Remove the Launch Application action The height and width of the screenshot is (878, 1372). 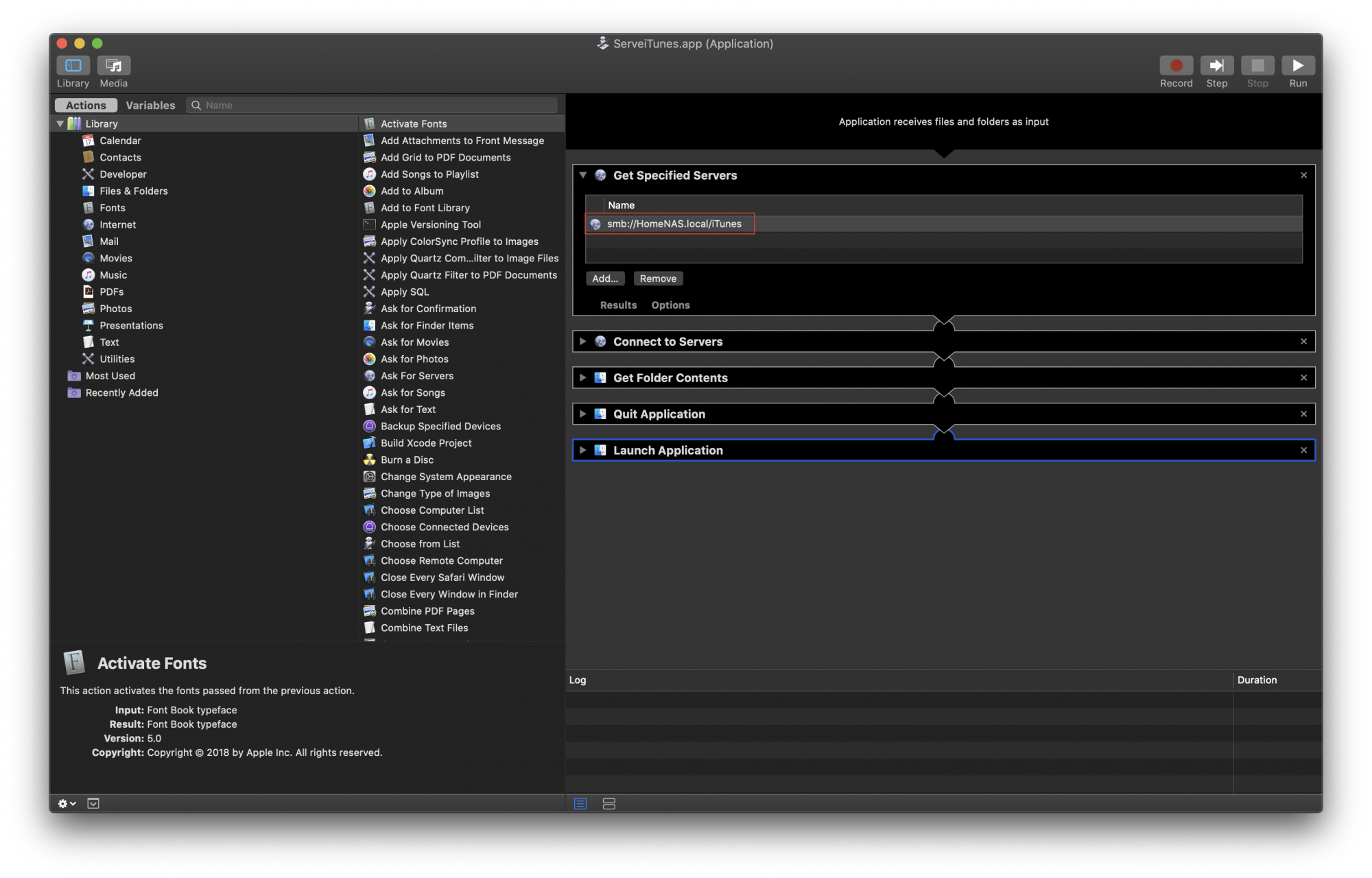tap(1303, 450)
